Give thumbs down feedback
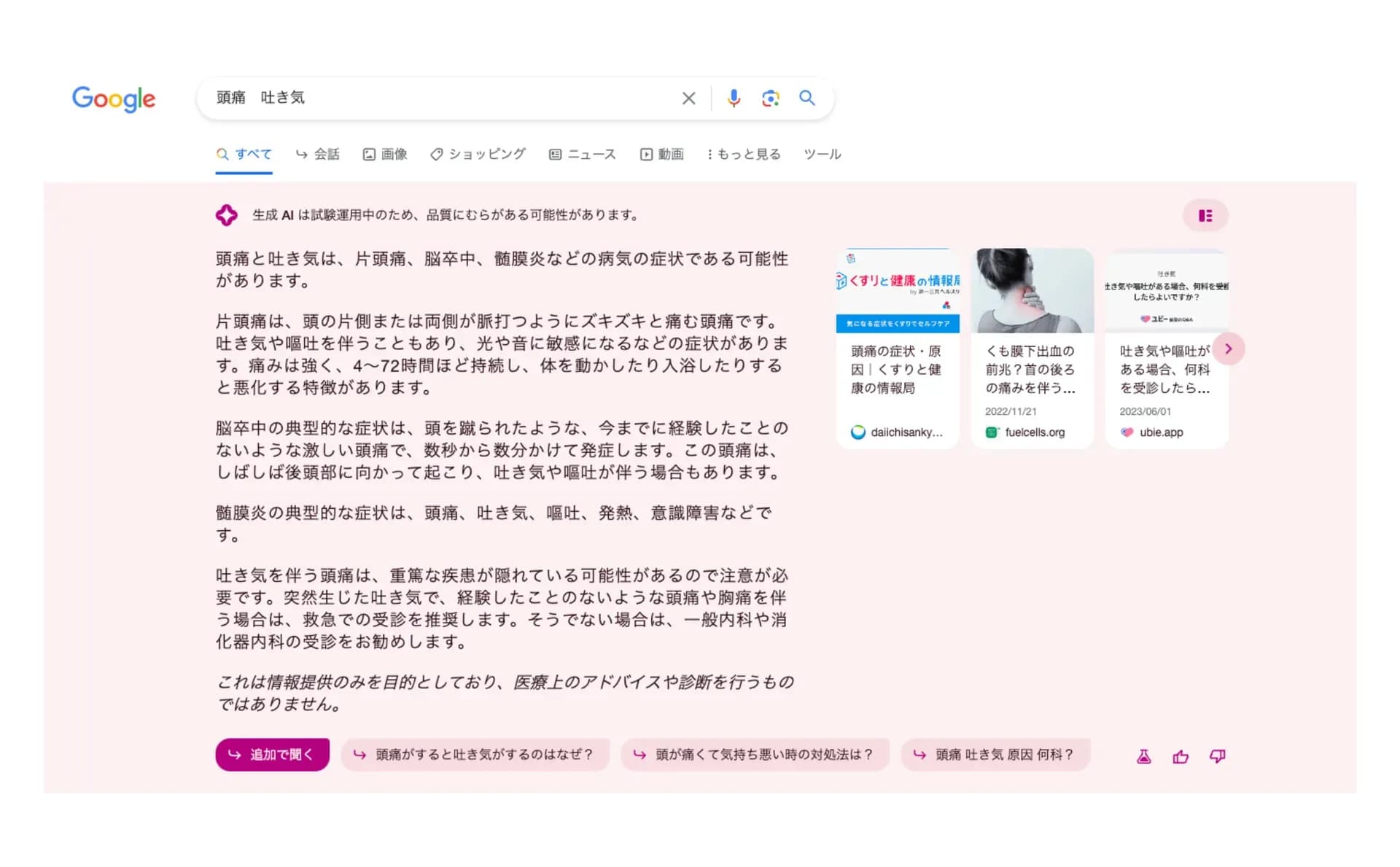 click(x=1218, y=757)
